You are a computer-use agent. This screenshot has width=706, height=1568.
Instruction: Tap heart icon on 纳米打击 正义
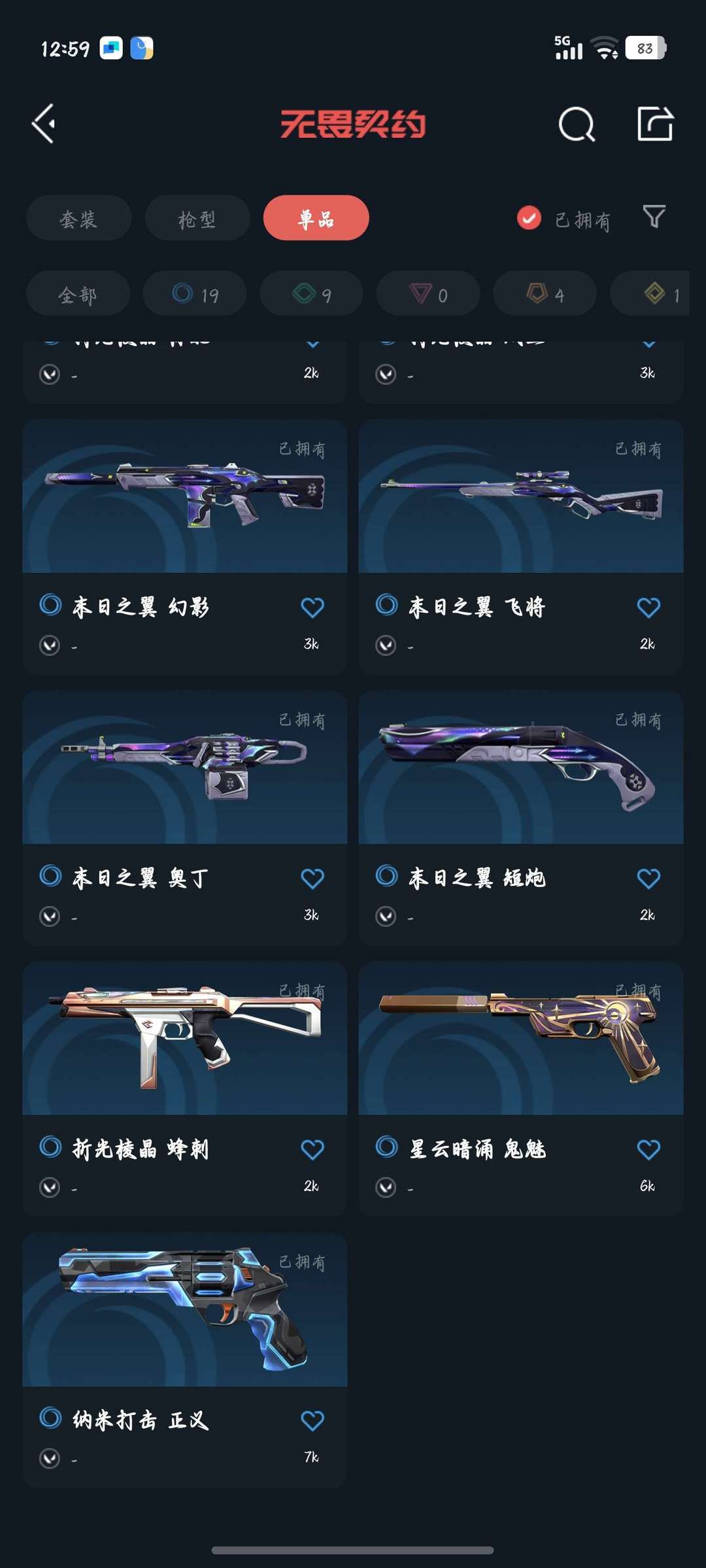tap(312, 1421)
